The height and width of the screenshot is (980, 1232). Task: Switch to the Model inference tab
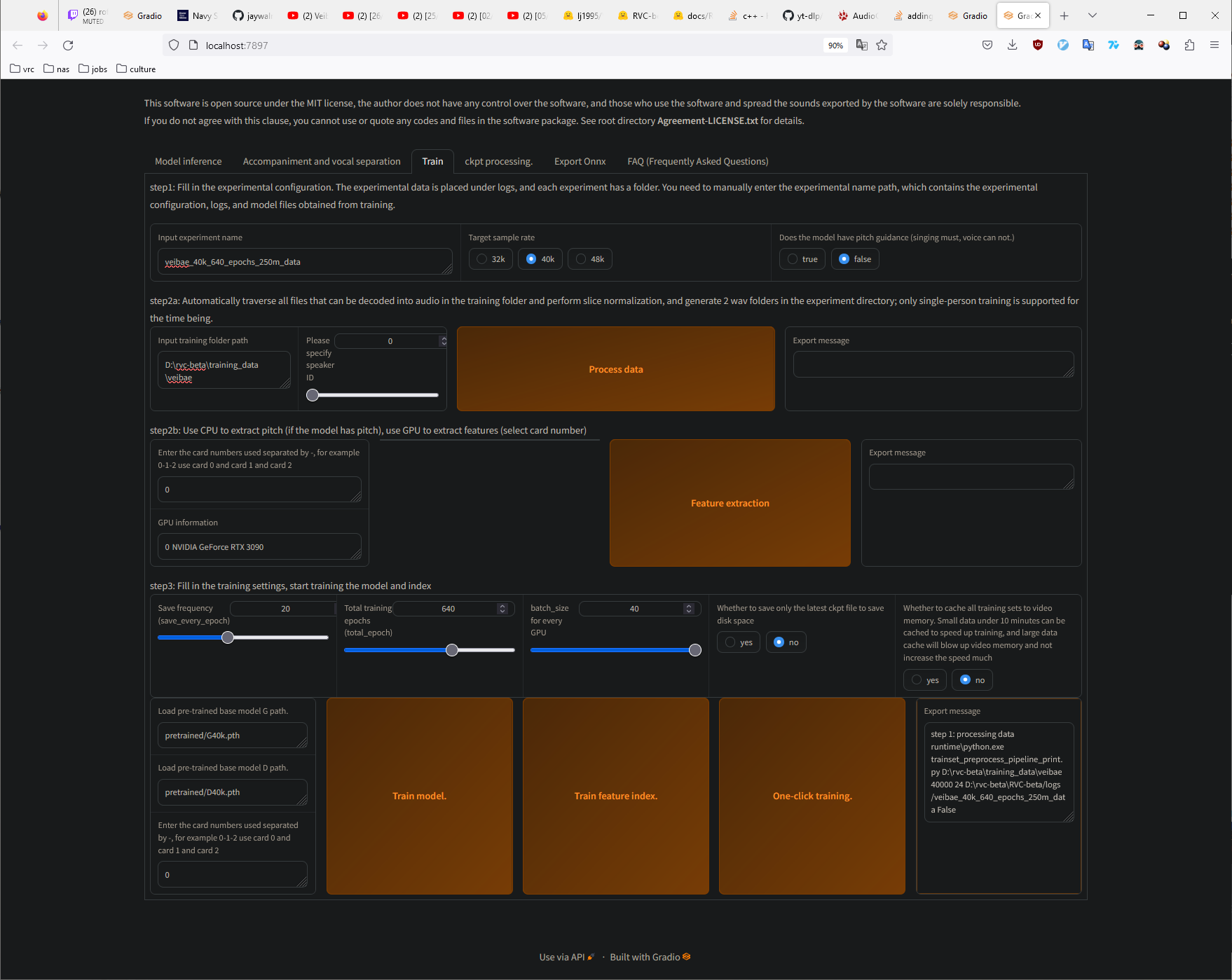187,161
